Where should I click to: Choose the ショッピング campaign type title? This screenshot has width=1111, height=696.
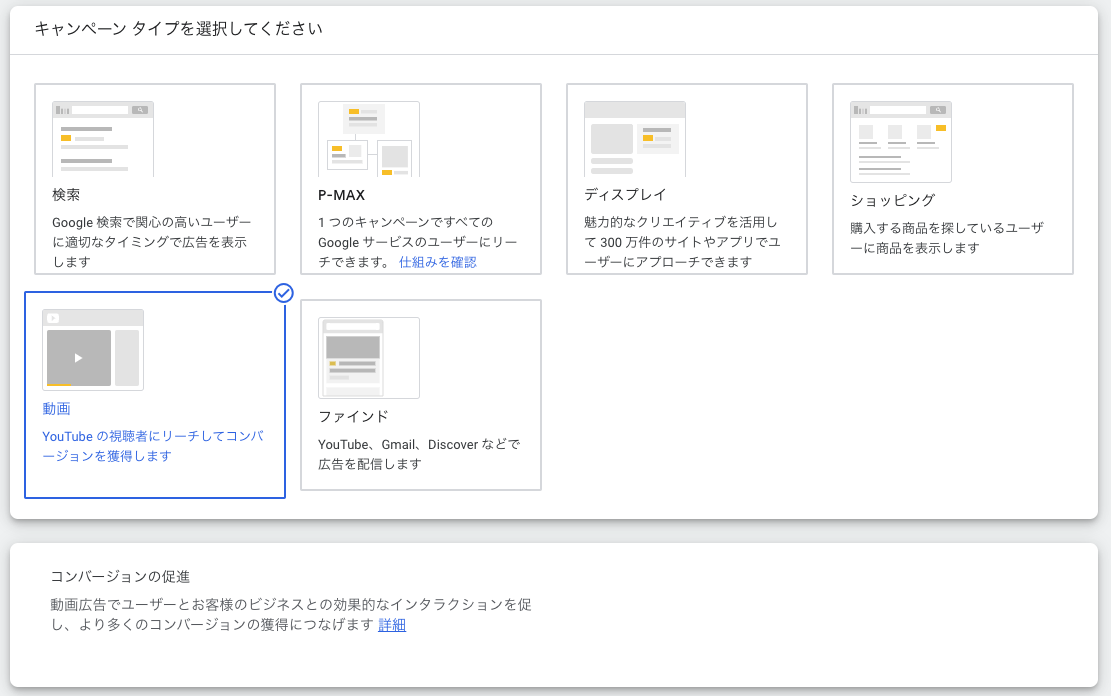click(892, 200)
